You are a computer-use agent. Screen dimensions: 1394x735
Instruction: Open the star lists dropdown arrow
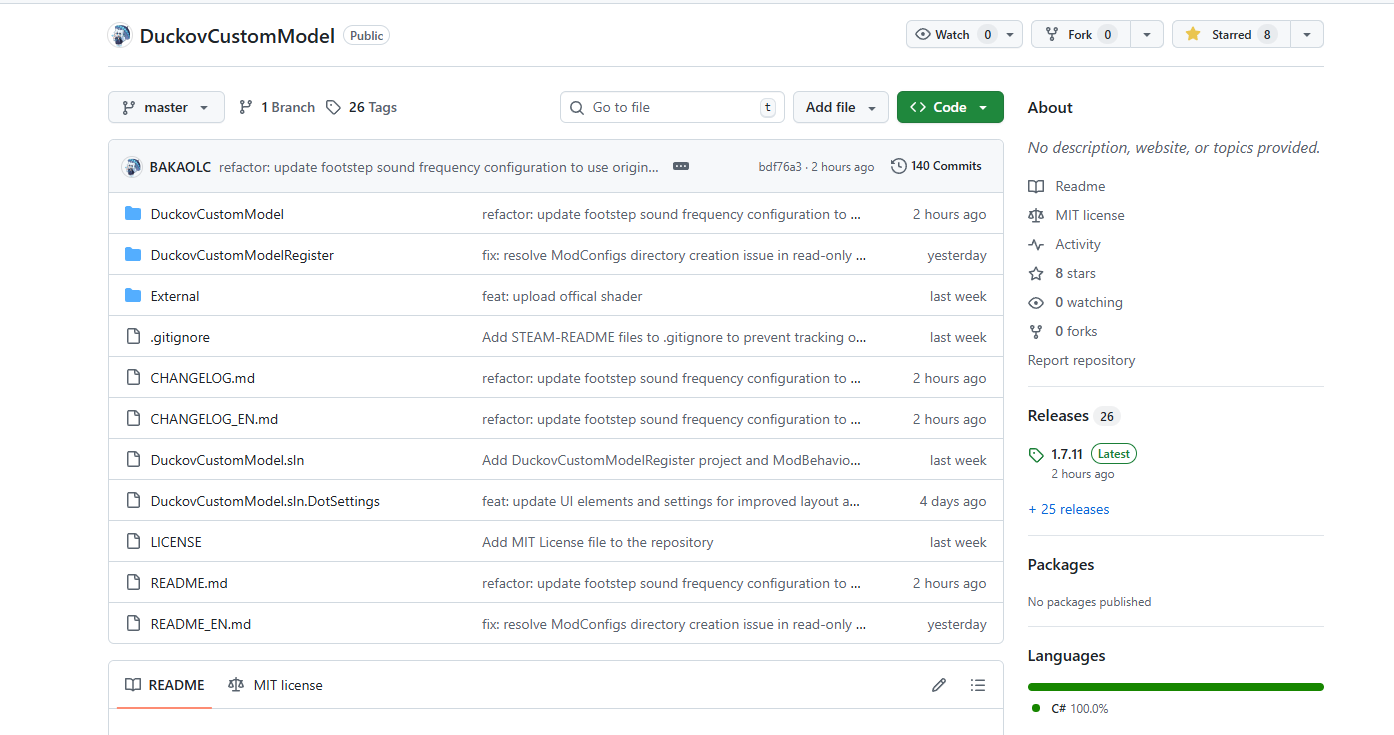click(1306, 34)
